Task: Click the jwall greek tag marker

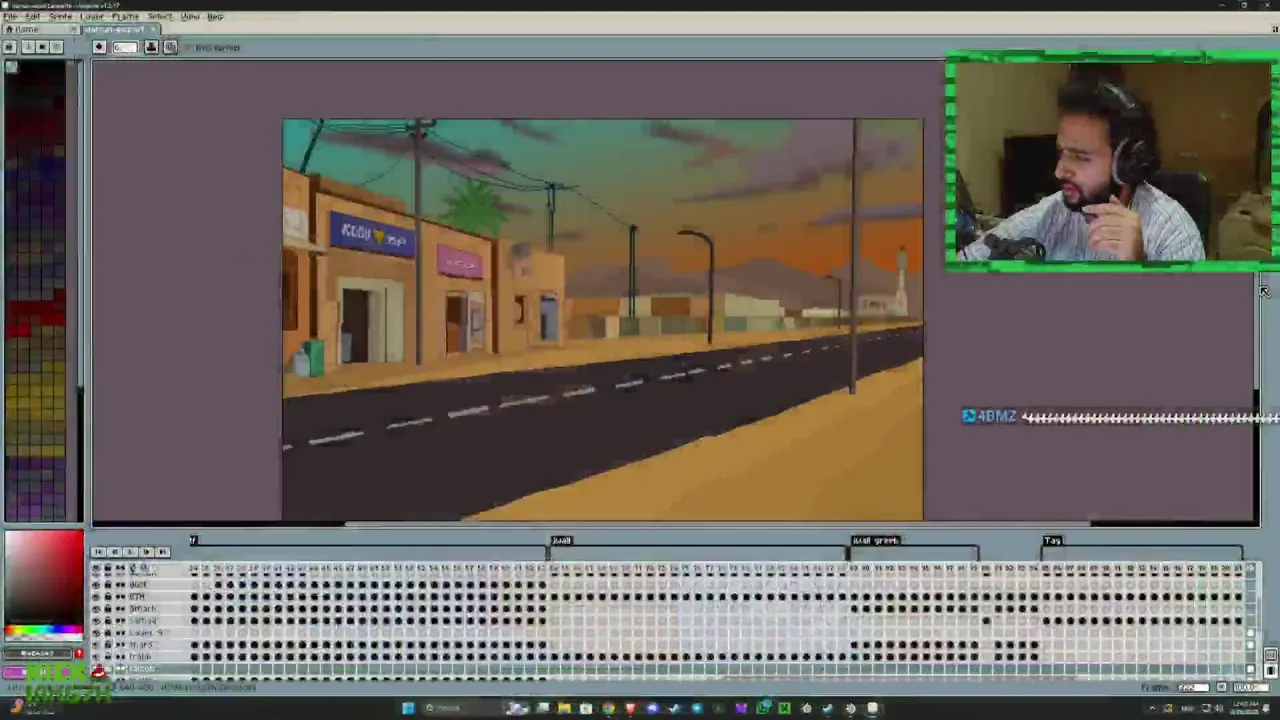Action: coord(876,541)
